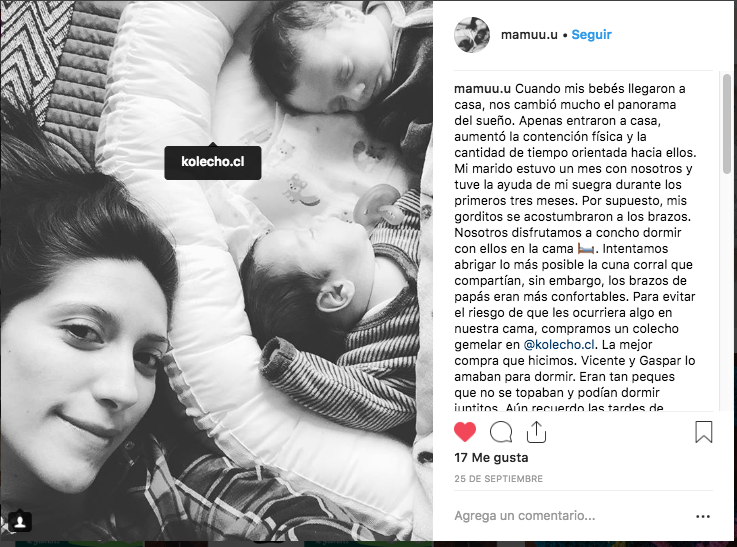The height and width of the screenshot is (547, 737).
Task: View the 17 Me gusta likes list
Action: click(x=491, y=458)
